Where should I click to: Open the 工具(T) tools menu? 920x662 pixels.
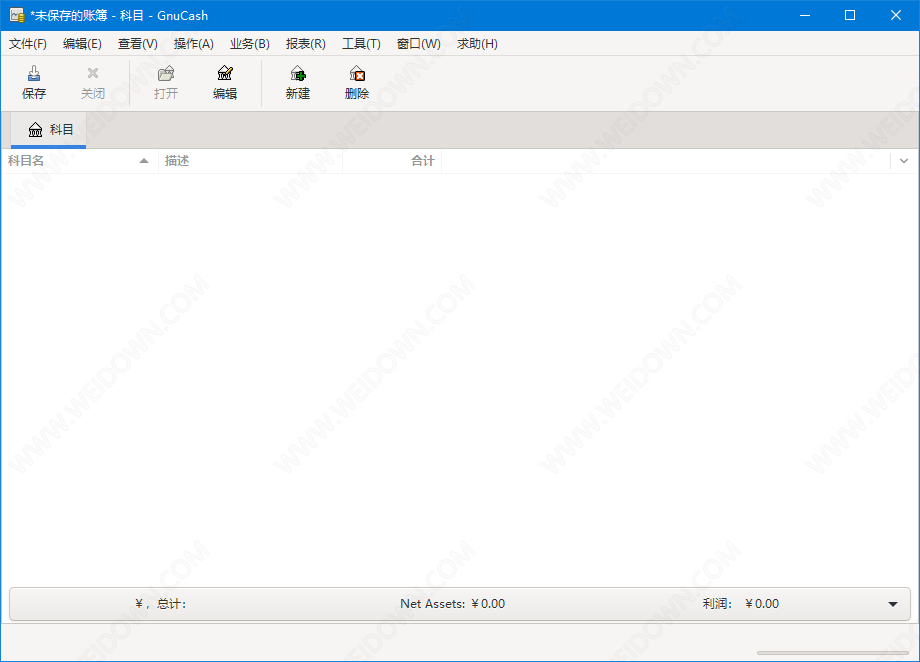coord(361,44)
